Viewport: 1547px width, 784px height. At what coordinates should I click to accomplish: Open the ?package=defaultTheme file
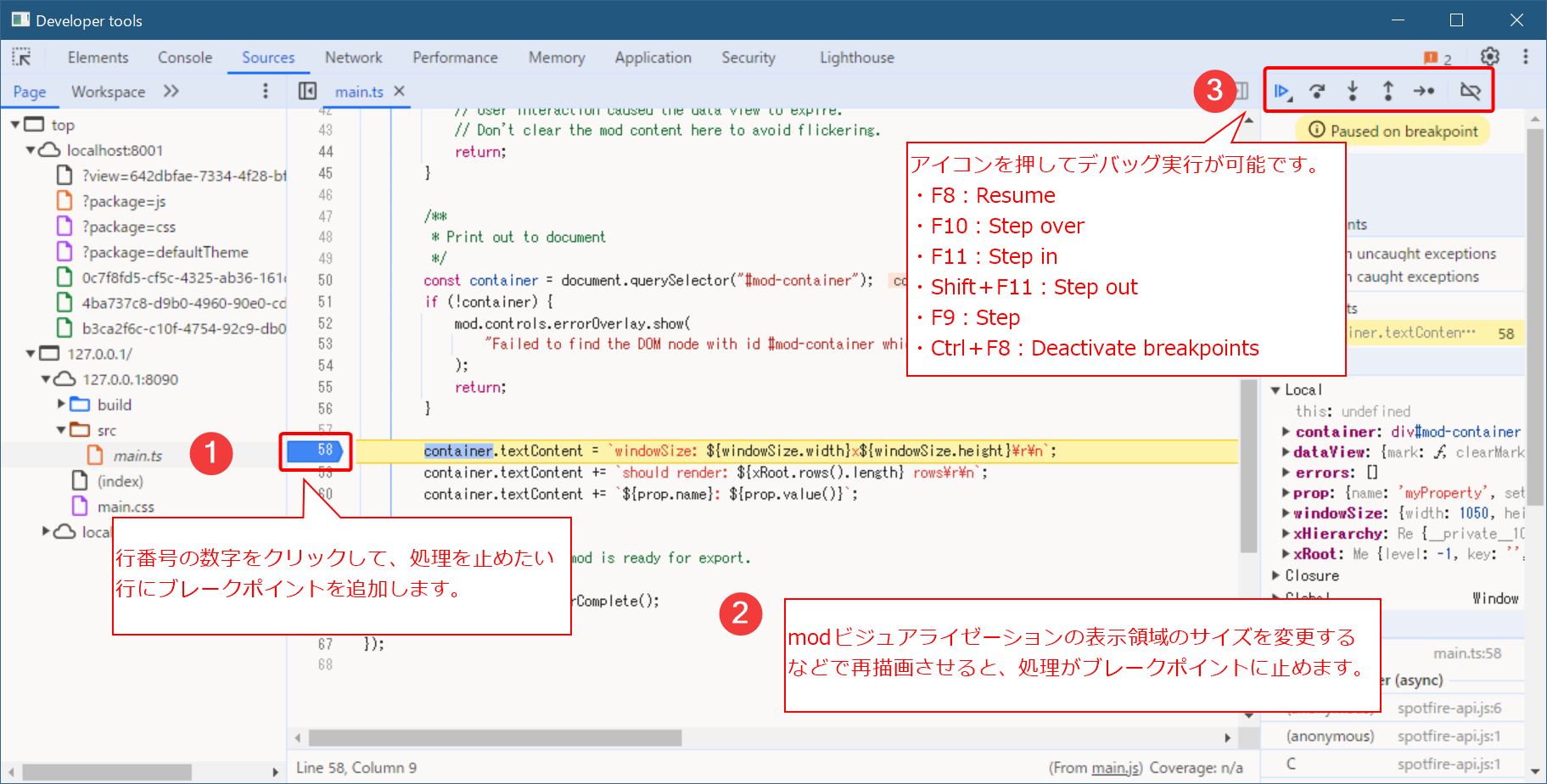pyautogui.click(x=165, y=252)
